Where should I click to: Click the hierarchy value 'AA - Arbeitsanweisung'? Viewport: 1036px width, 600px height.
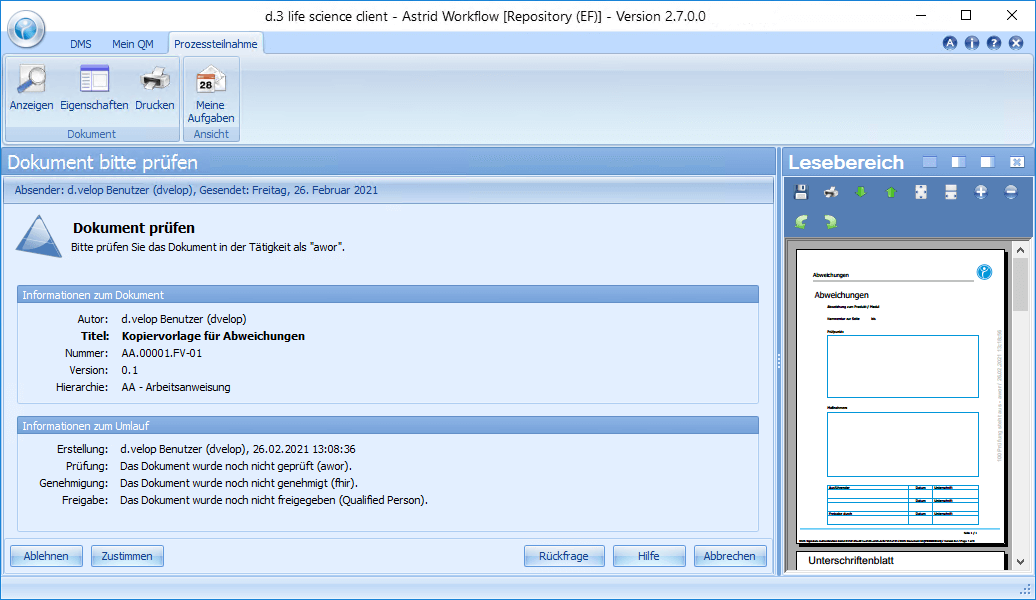[x=176, y=387]
